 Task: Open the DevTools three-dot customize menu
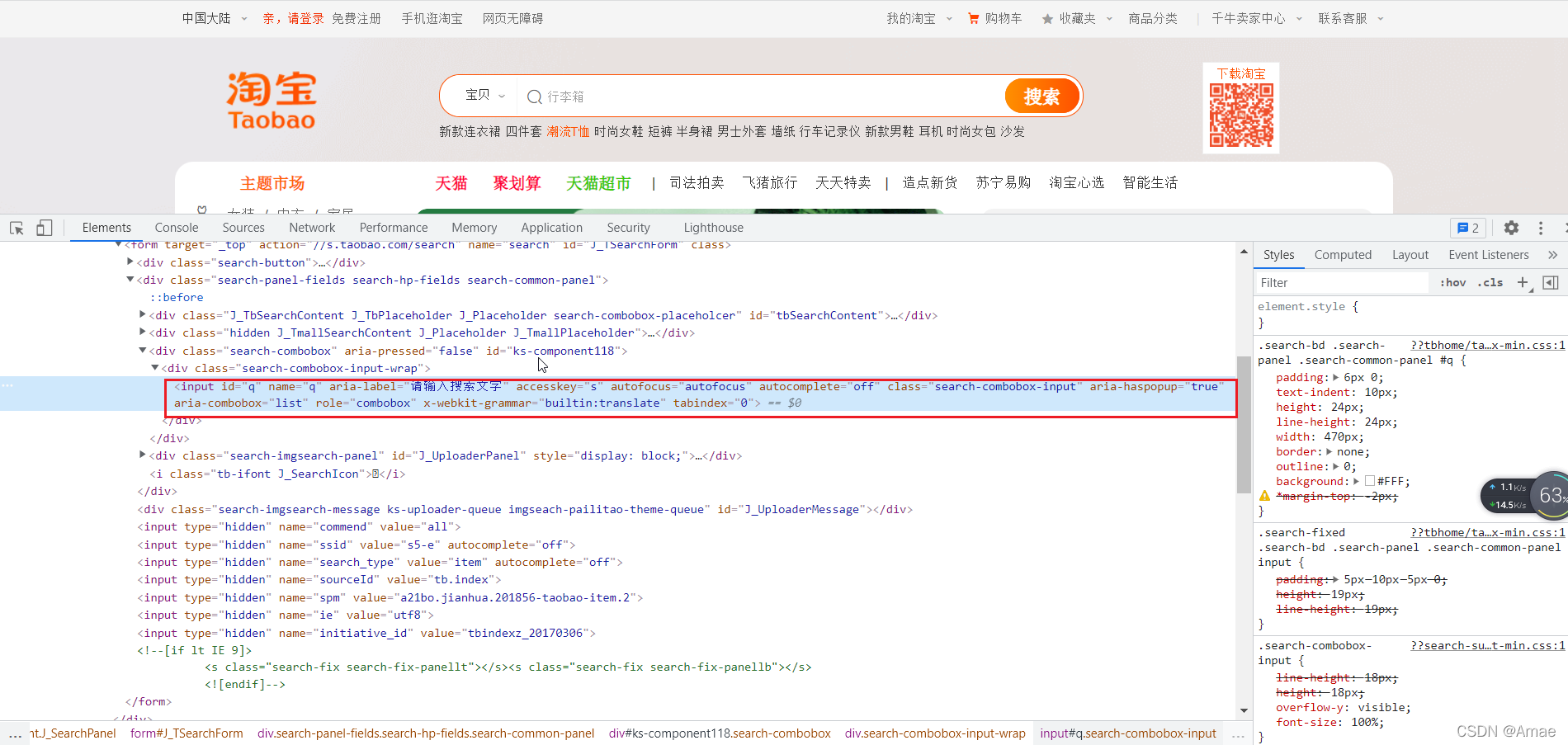[1540, 229]
